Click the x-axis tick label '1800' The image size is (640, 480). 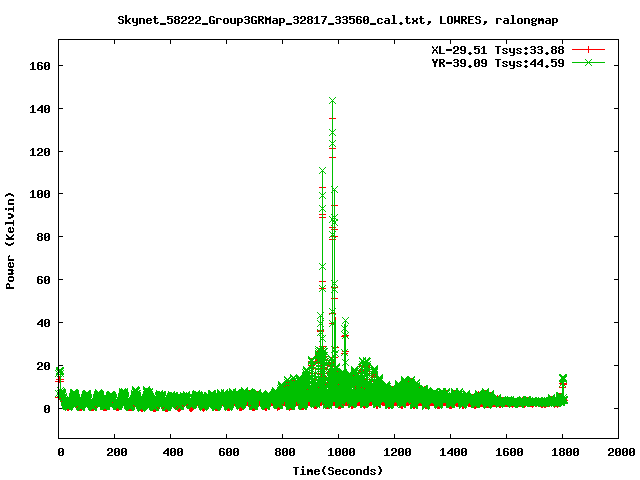pos(565,452)
